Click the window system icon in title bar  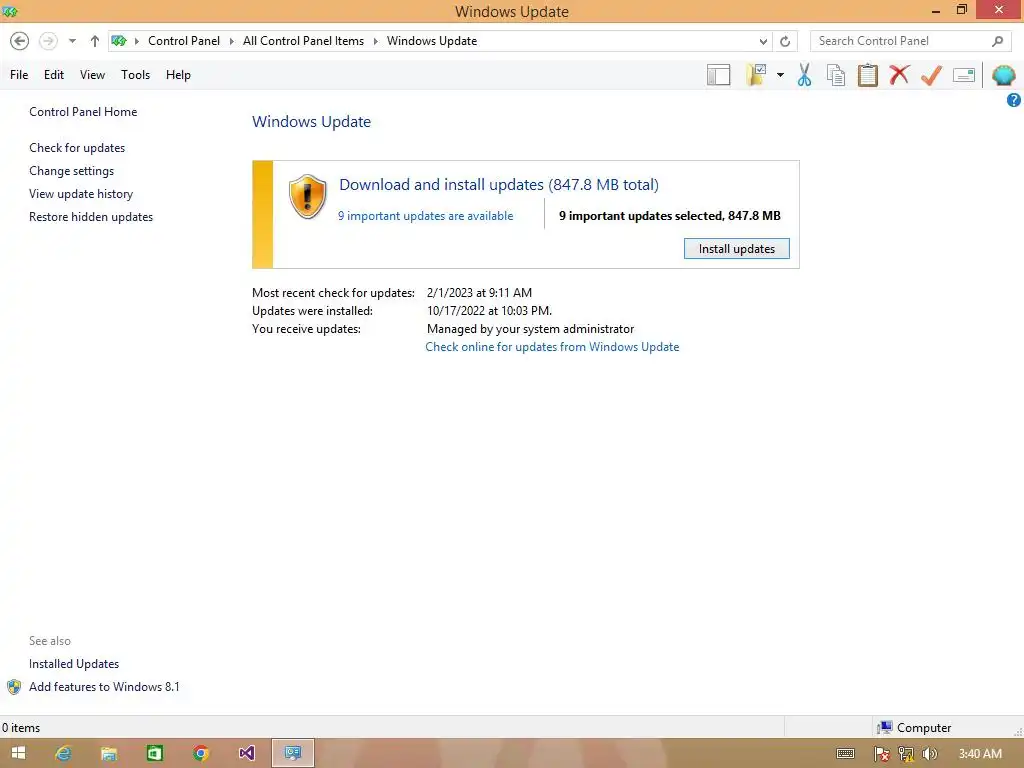pos(10,11)
